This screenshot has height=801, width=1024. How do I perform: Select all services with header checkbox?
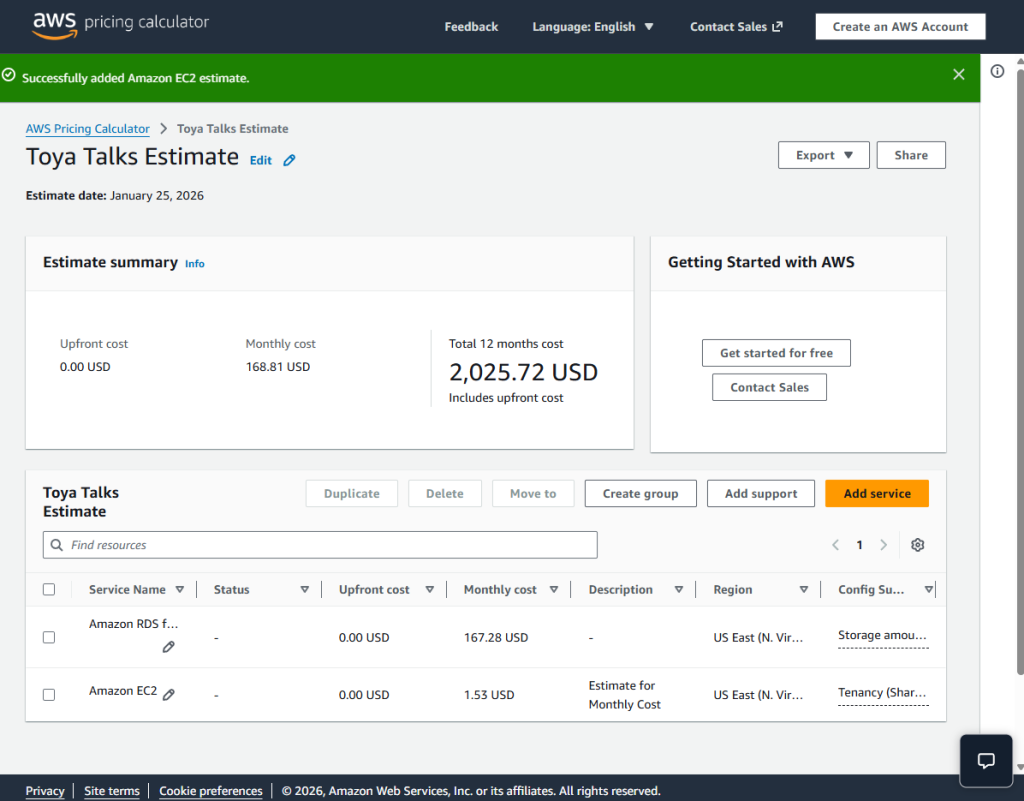point(49,590)
